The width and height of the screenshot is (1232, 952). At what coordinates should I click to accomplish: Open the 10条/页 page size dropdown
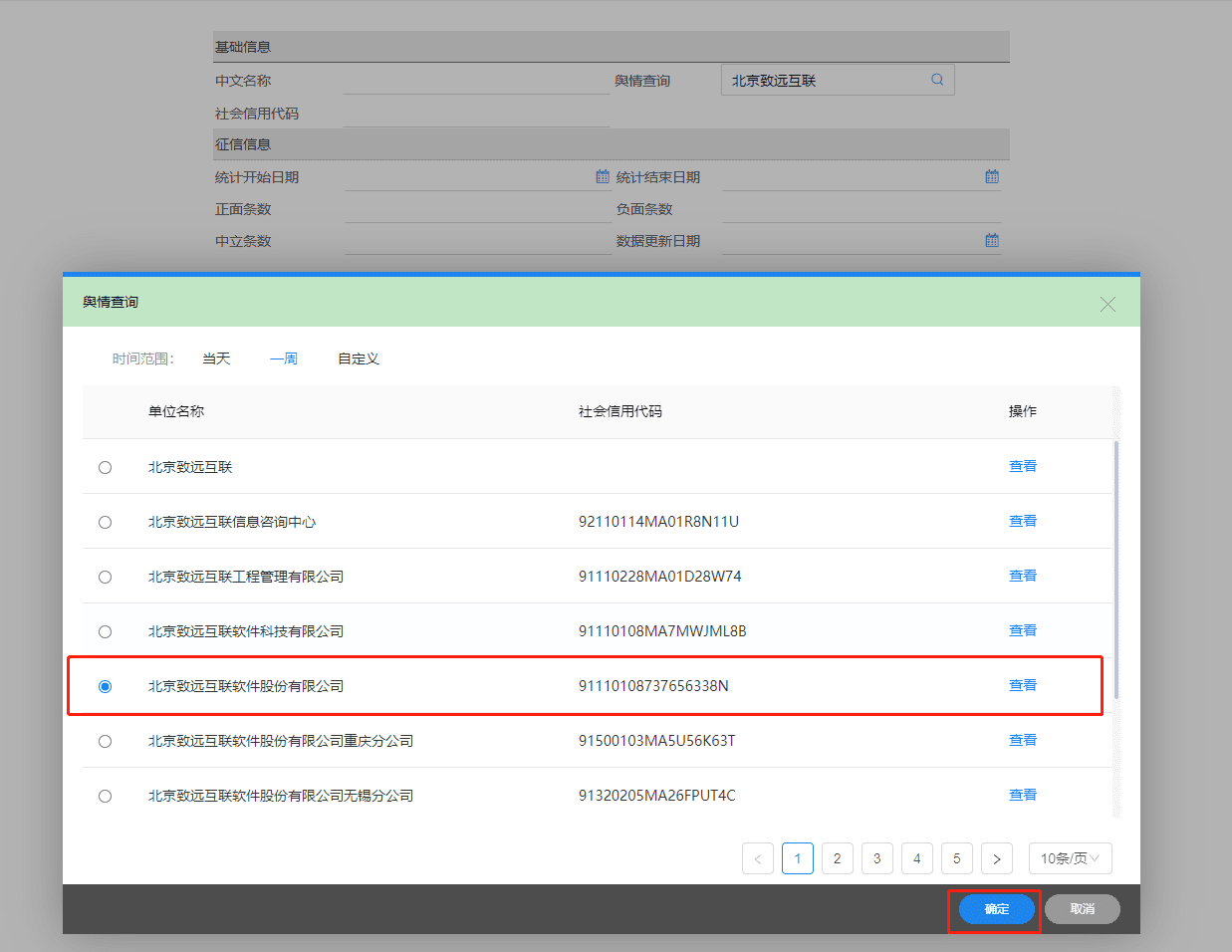[1070, 858]
